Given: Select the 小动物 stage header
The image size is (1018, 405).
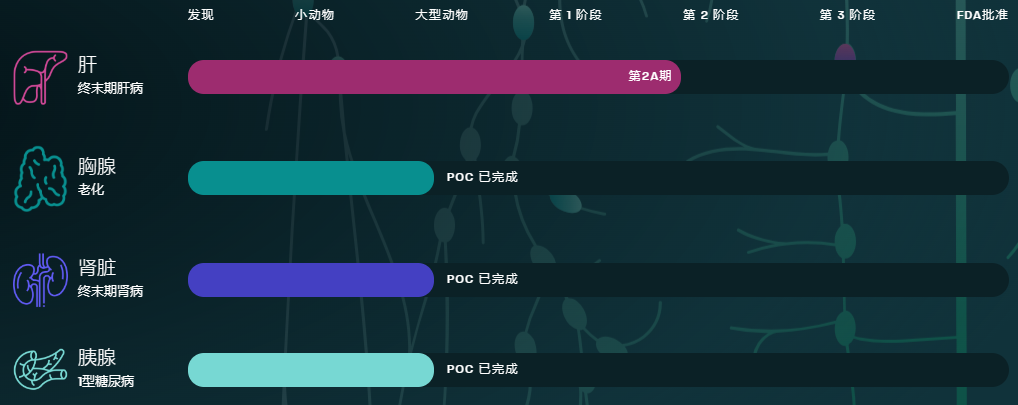Looking at the screenshot, I should pyautogui.click(x=314, y=15).
